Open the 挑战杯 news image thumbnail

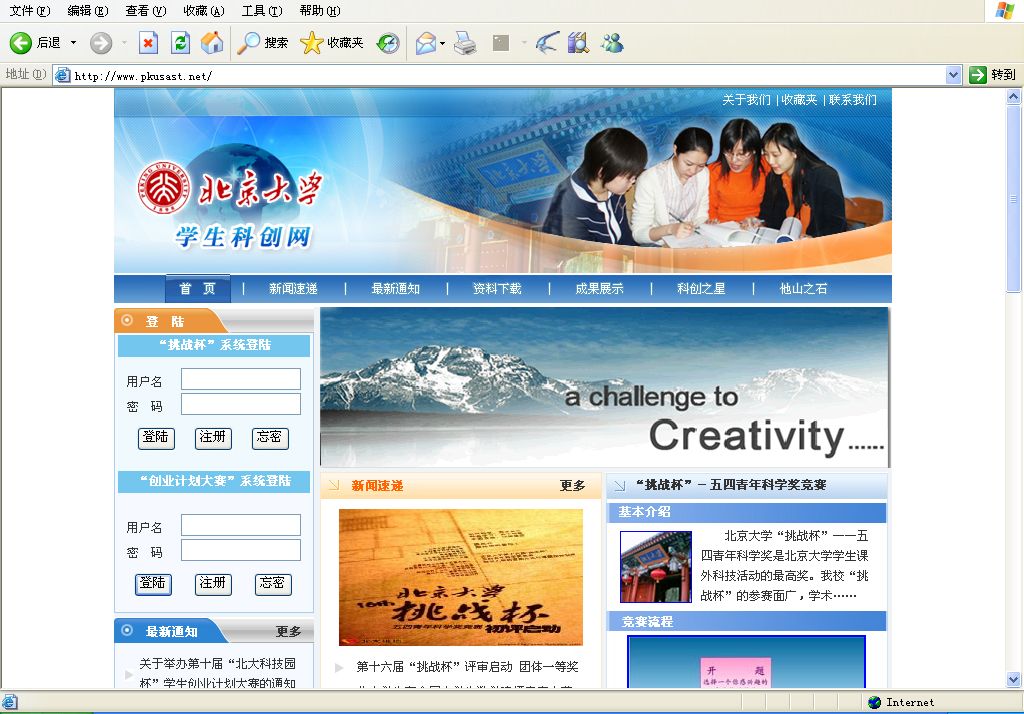[x=460, y=577]
